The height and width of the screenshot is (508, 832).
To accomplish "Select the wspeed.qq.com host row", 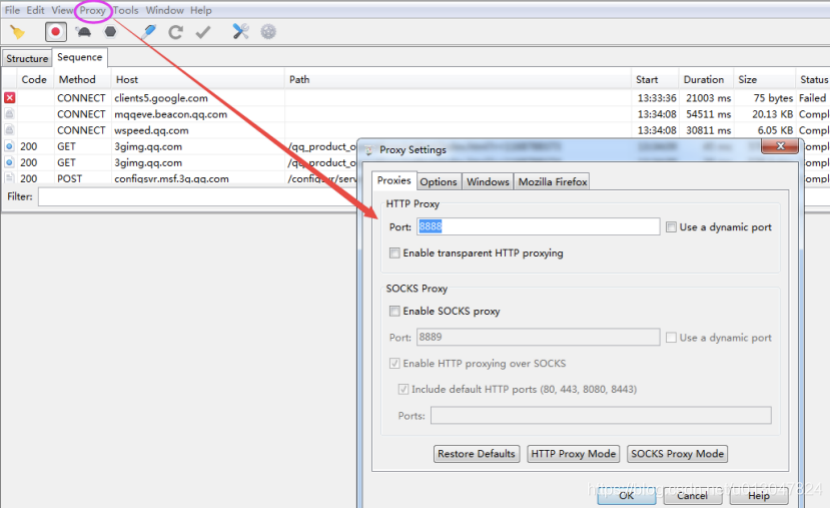I will point(151,130).
